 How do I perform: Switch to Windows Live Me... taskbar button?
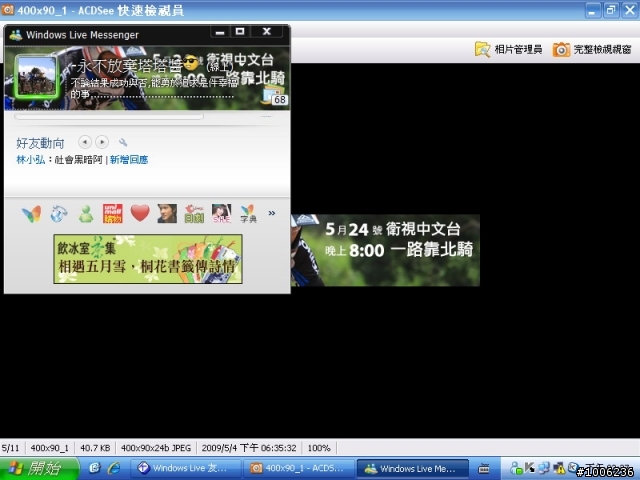(x=412, y=468)
